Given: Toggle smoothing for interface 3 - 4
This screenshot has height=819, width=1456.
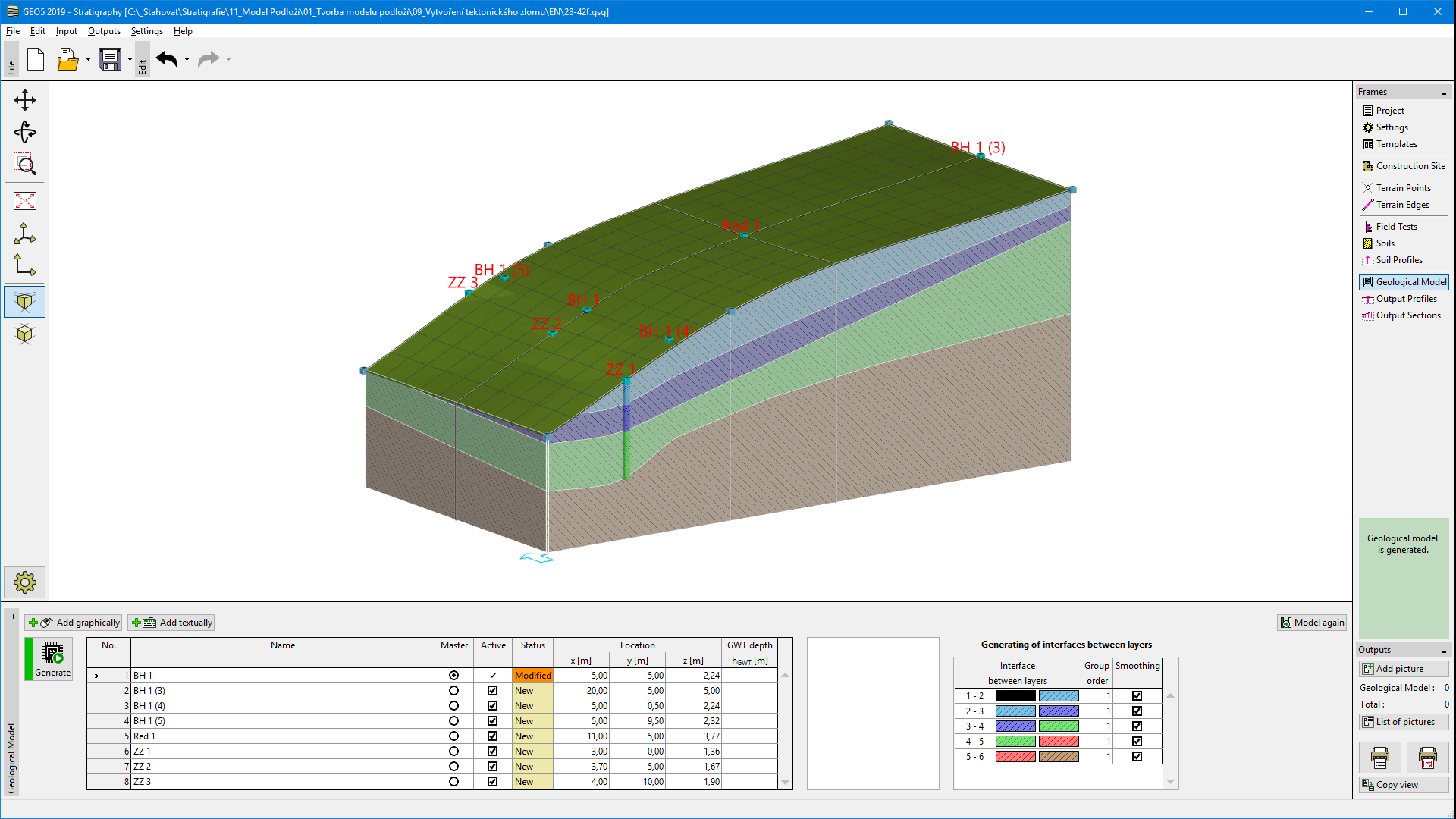Looking at the screenshot, I should coord(1137,726).
